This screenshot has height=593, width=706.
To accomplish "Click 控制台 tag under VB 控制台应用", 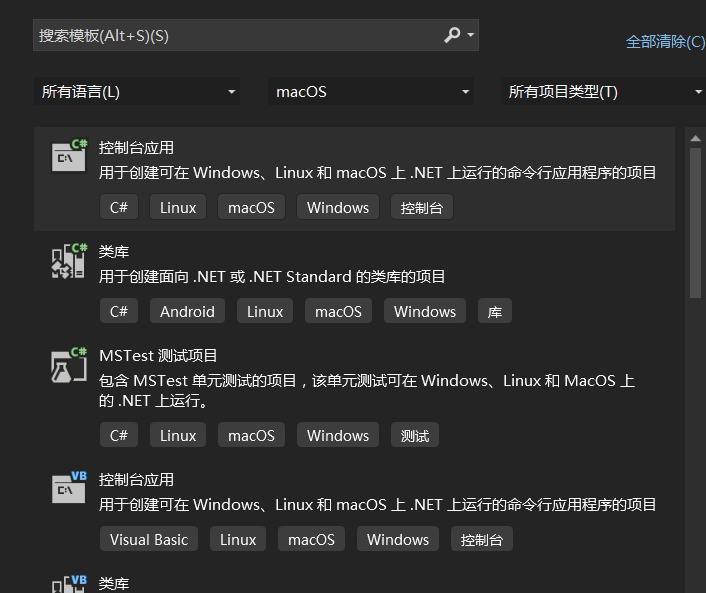I will (x=482, y=539).
